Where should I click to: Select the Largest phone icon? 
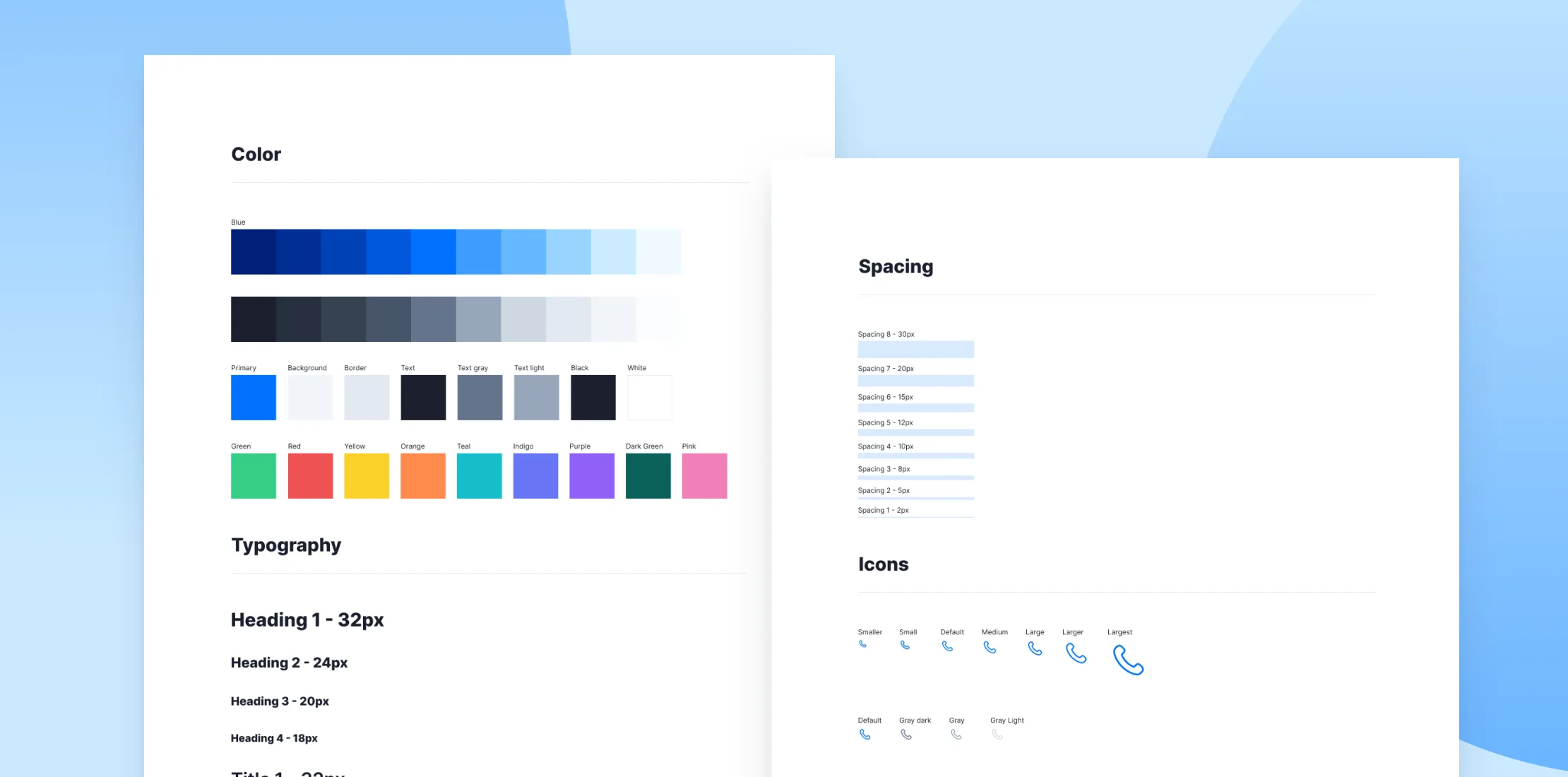tap(1128, 660)
